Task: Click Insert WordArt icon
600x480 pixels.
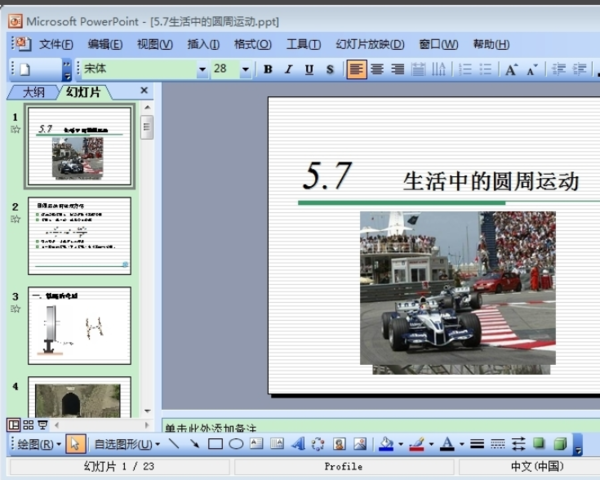Action: coord(297,444)
